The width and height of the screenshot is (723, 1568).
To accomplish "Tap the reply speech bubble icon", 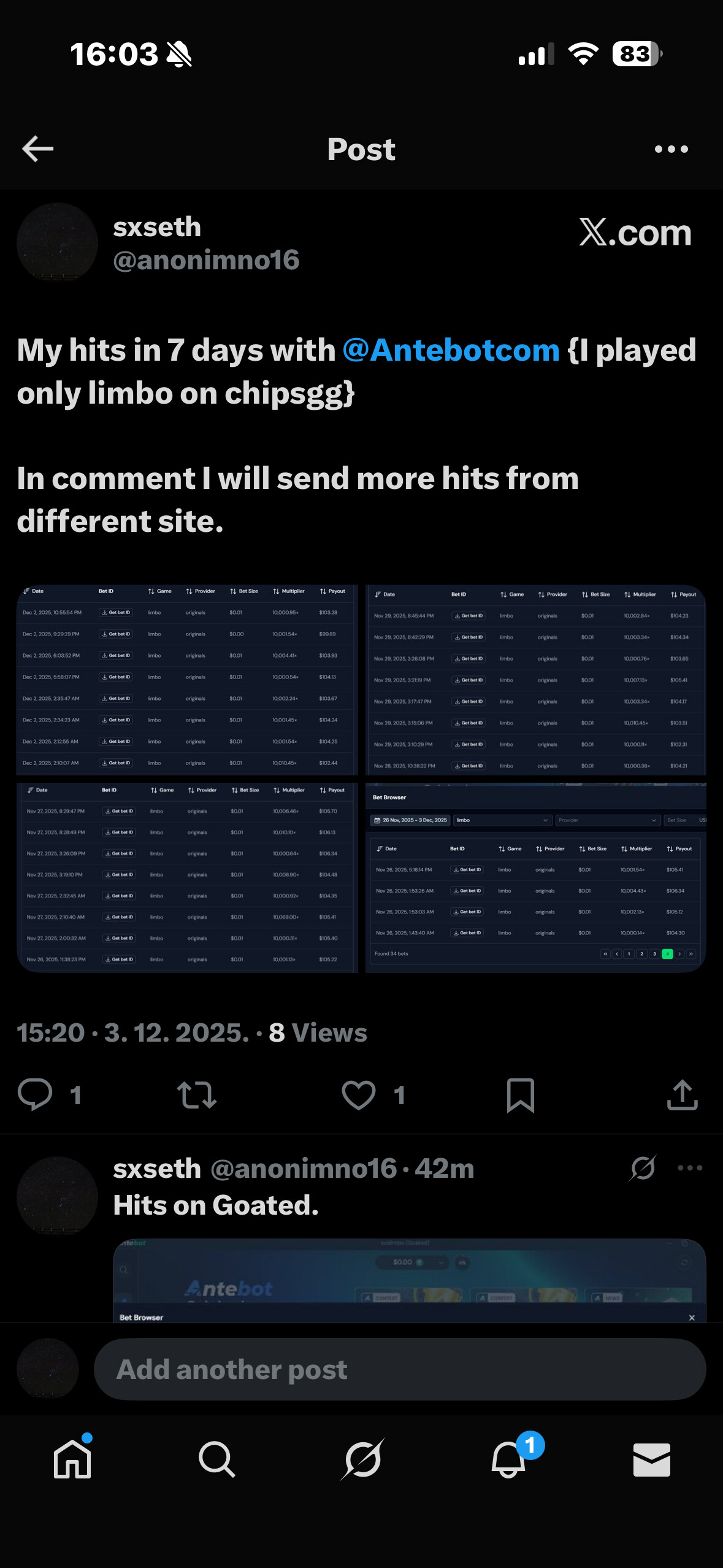I will tap(35, 1094).
